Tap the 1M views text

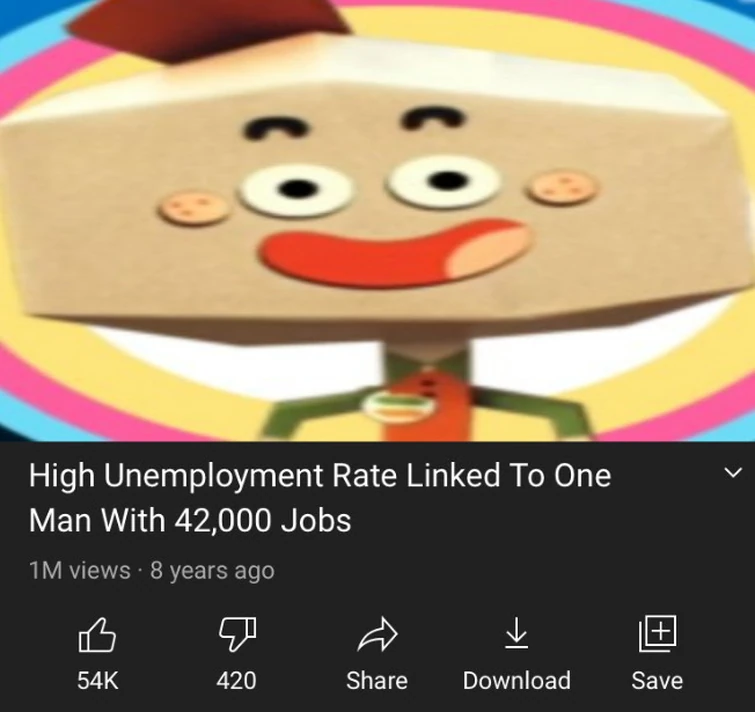[x=79, y=570]
